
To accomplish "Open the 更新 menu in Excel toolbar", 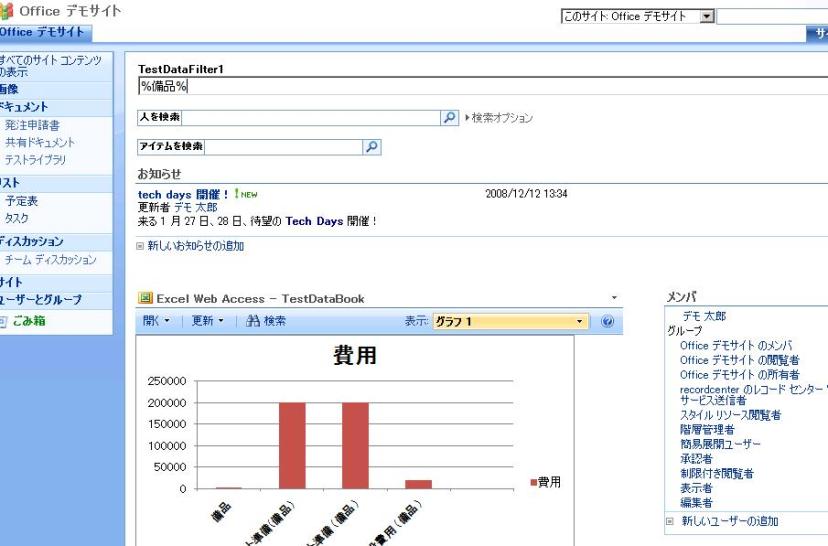I will coord(208,321).
